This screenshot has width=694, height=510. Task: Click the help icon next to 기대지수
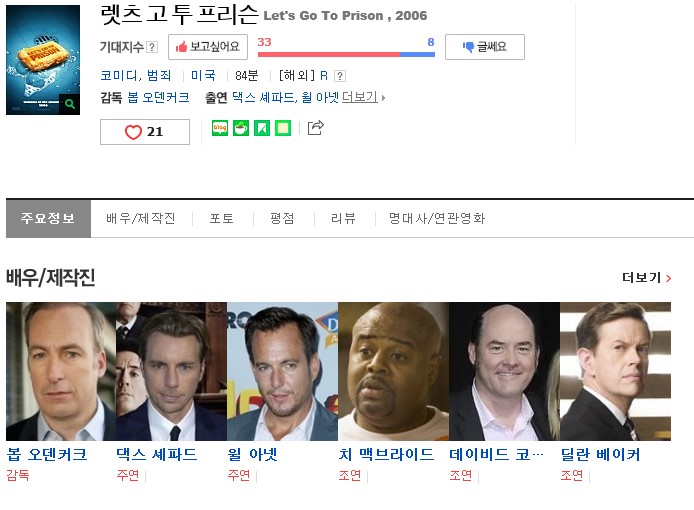[x=152, y=47]
